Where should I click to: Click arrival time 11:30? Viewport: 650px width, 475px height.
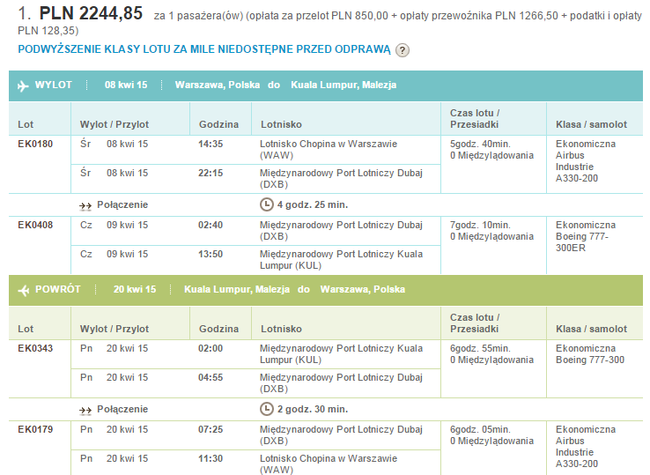coord(211,458)
